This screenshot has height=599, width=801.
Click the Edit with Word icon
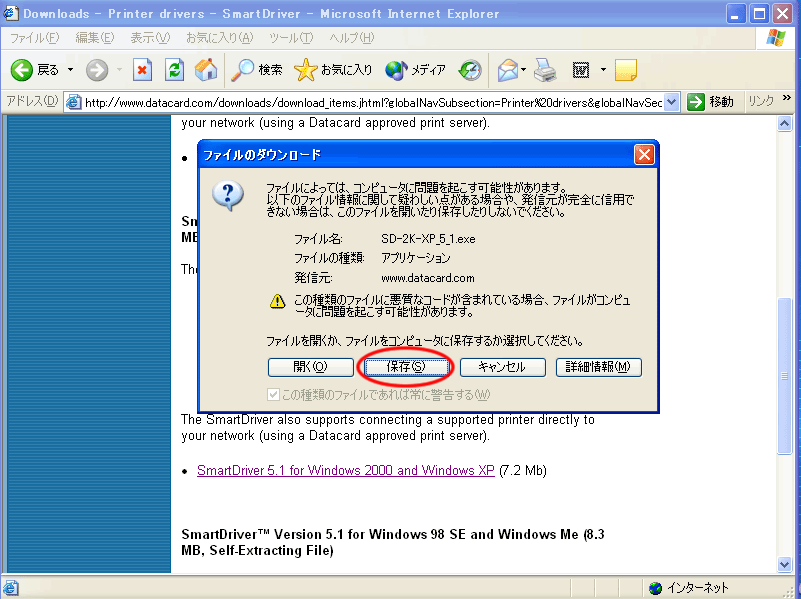581,70
